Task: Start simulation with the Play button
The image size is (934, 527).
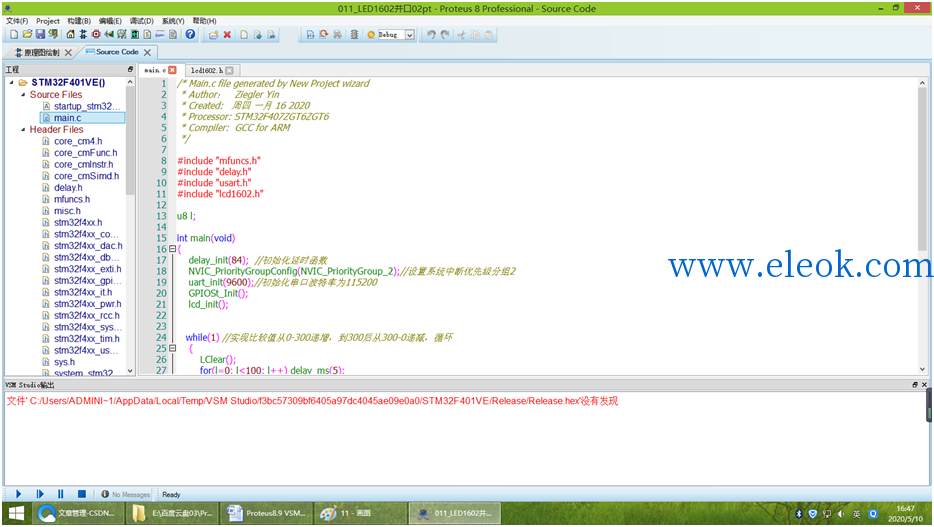Action: coord(18,494)
